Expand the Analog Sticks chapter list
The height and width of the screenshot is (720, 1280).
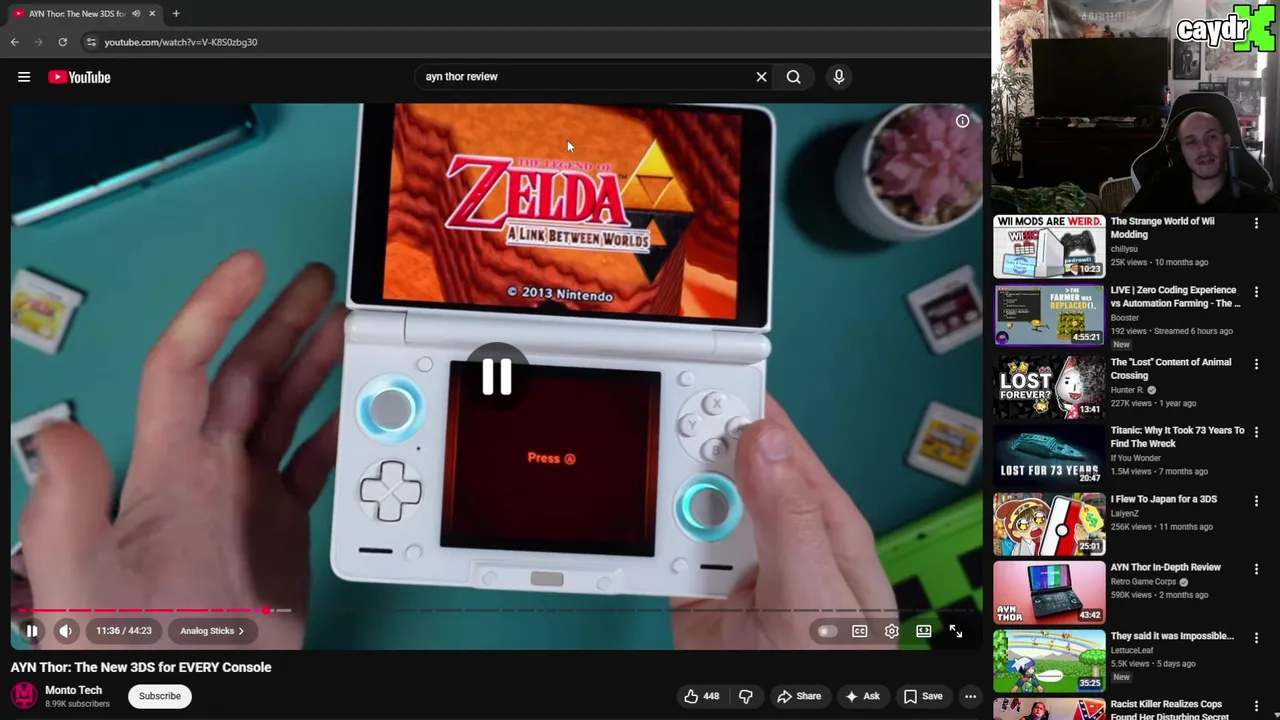click(212, 631)
